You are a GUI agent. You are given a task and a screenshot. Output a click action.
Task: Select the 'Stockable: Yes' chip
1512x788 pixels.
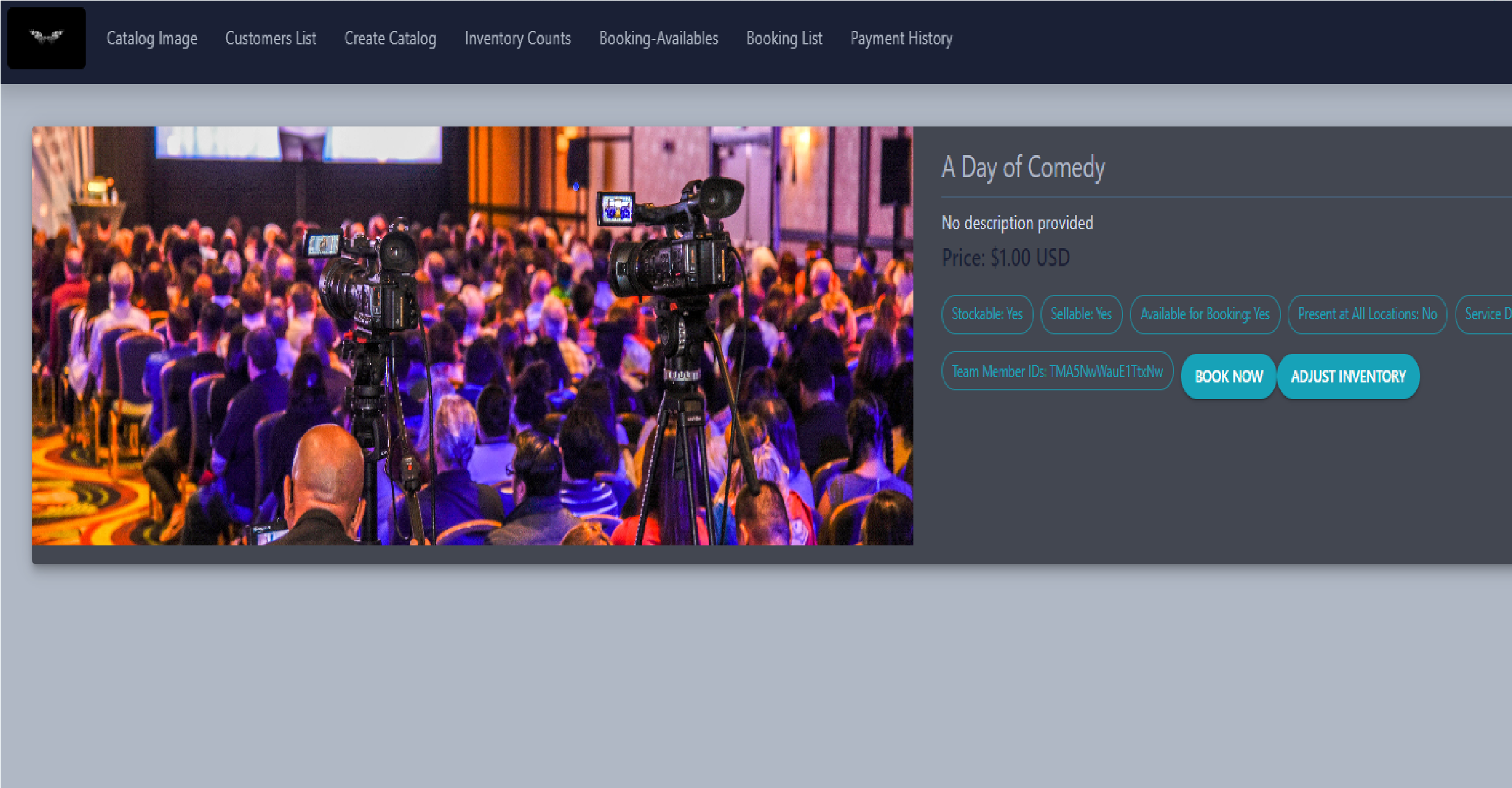tap(987, 314)
